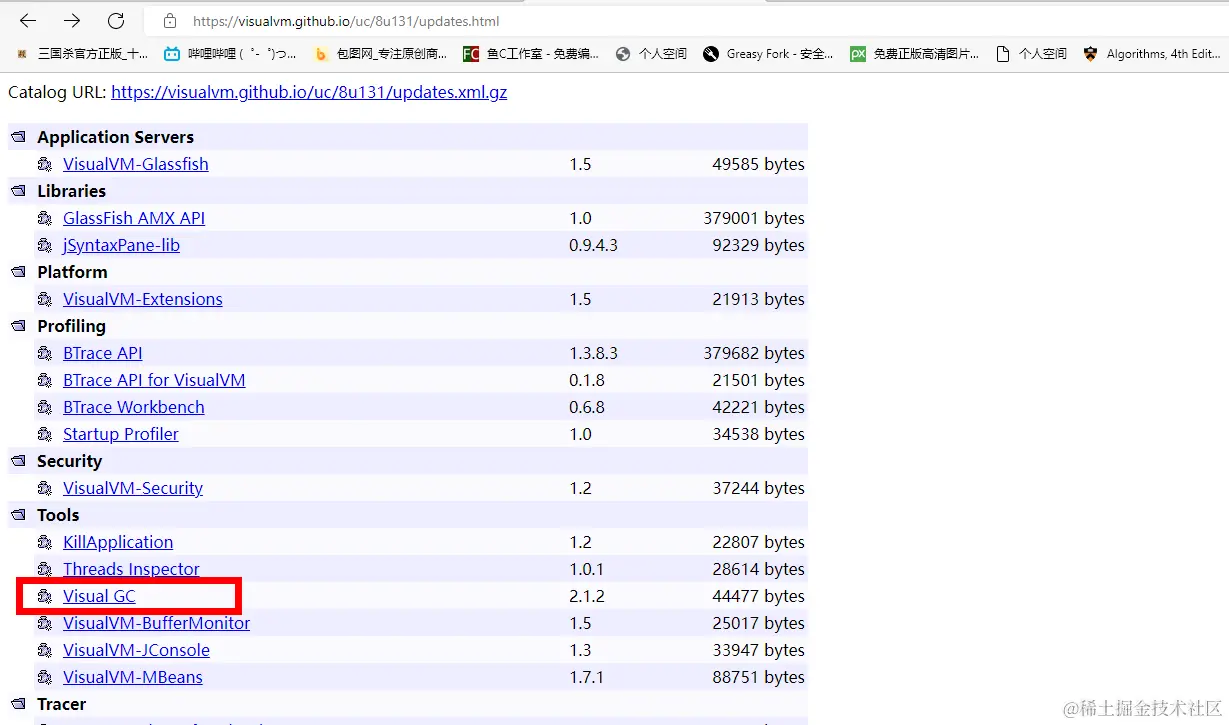Click the plugin icon beside Startup Profiler
The image size is (1229, 725).
pos(44,434)
